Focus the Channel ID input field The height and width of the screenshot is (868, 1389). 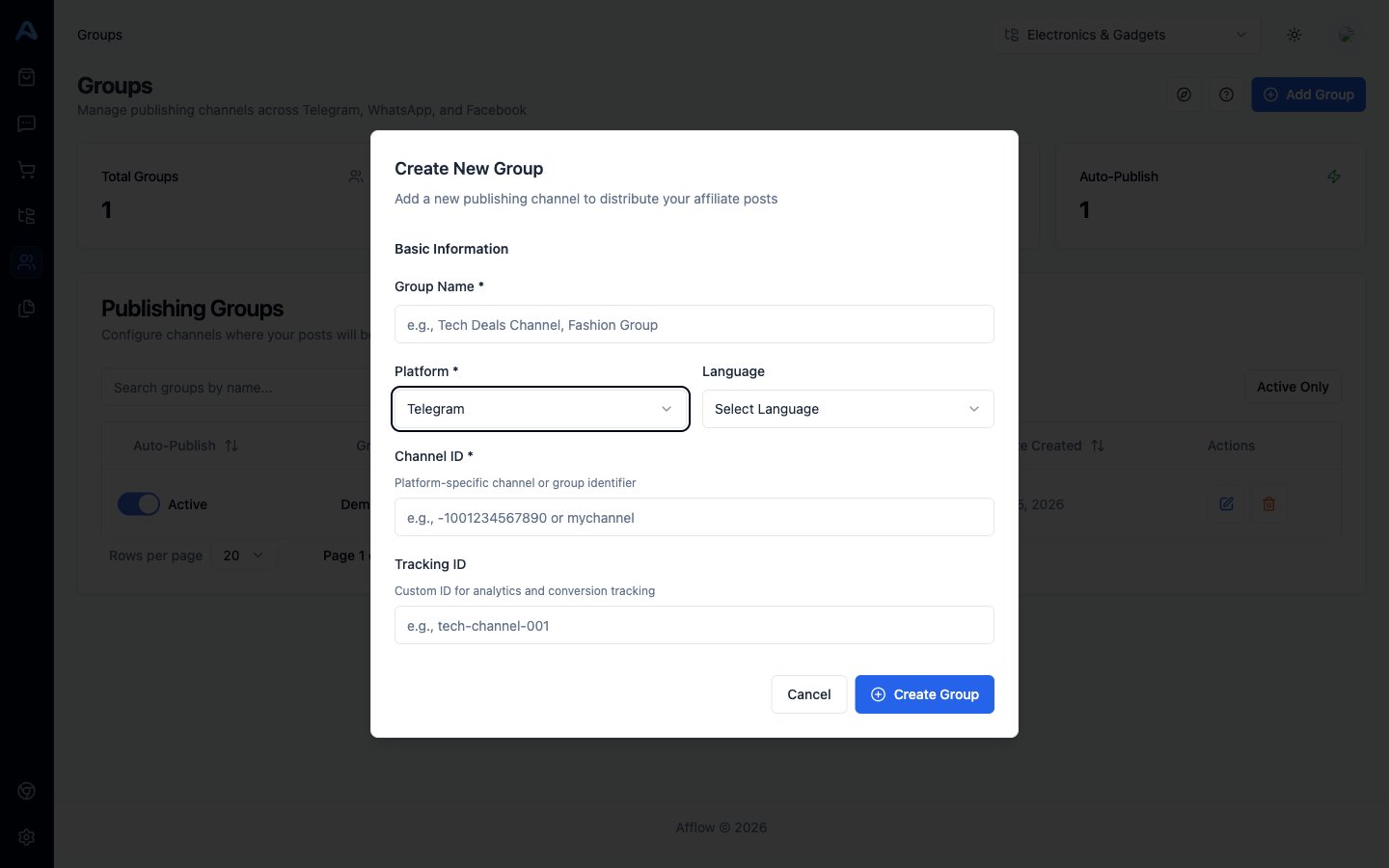pyautogui.click(x=694, y=518)
